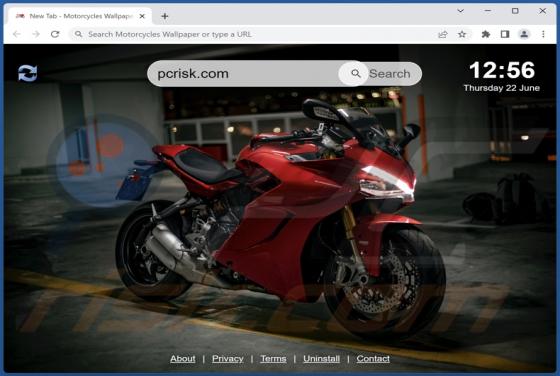This screenshot has height=376, width=560.
Task: Click the magnifier icon in address bar
Action: click(79, 34)
